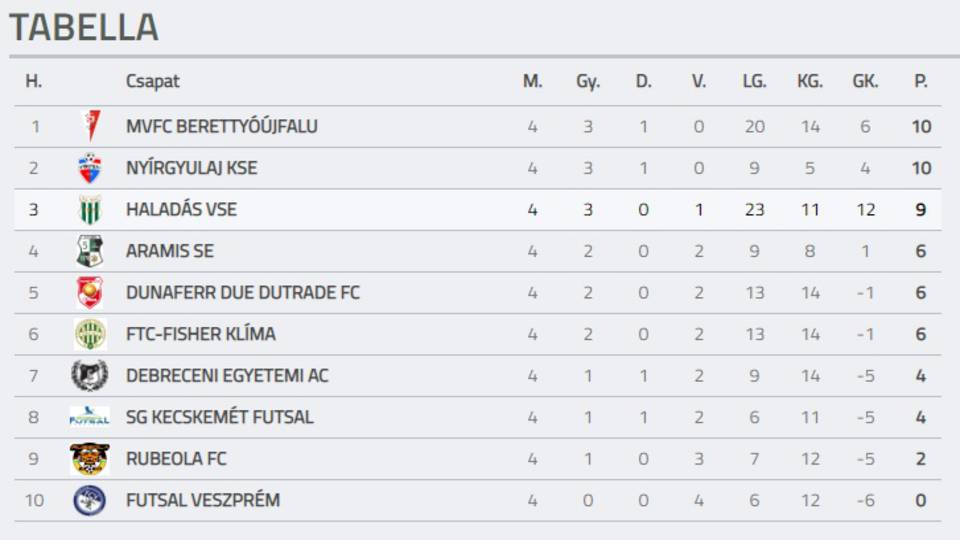
Task: Click the FTC-Fisher Klíma round logo
Action: (x=90, y=334)
